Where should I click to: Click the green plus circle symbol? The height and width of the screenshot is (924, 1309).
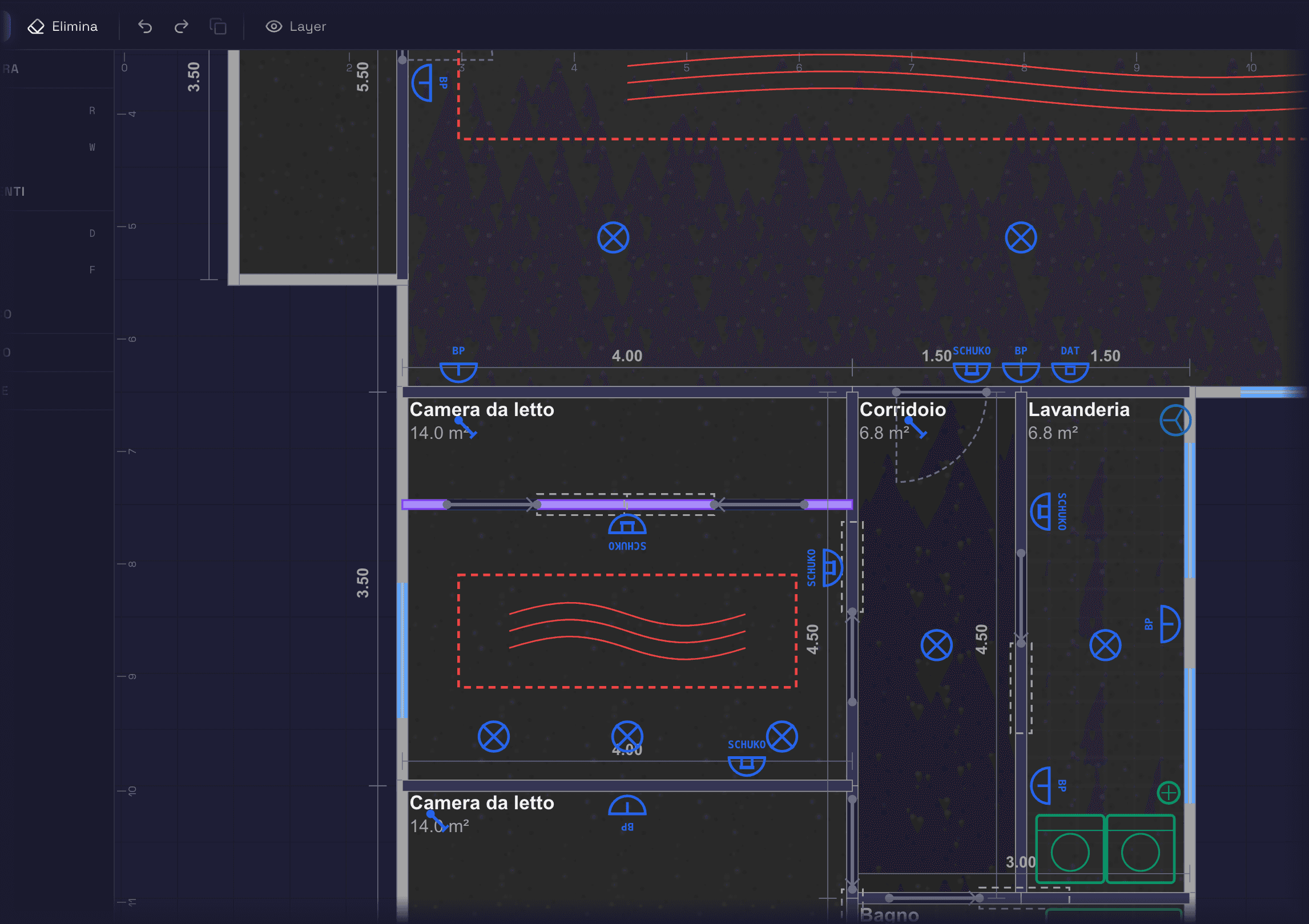1168,792
